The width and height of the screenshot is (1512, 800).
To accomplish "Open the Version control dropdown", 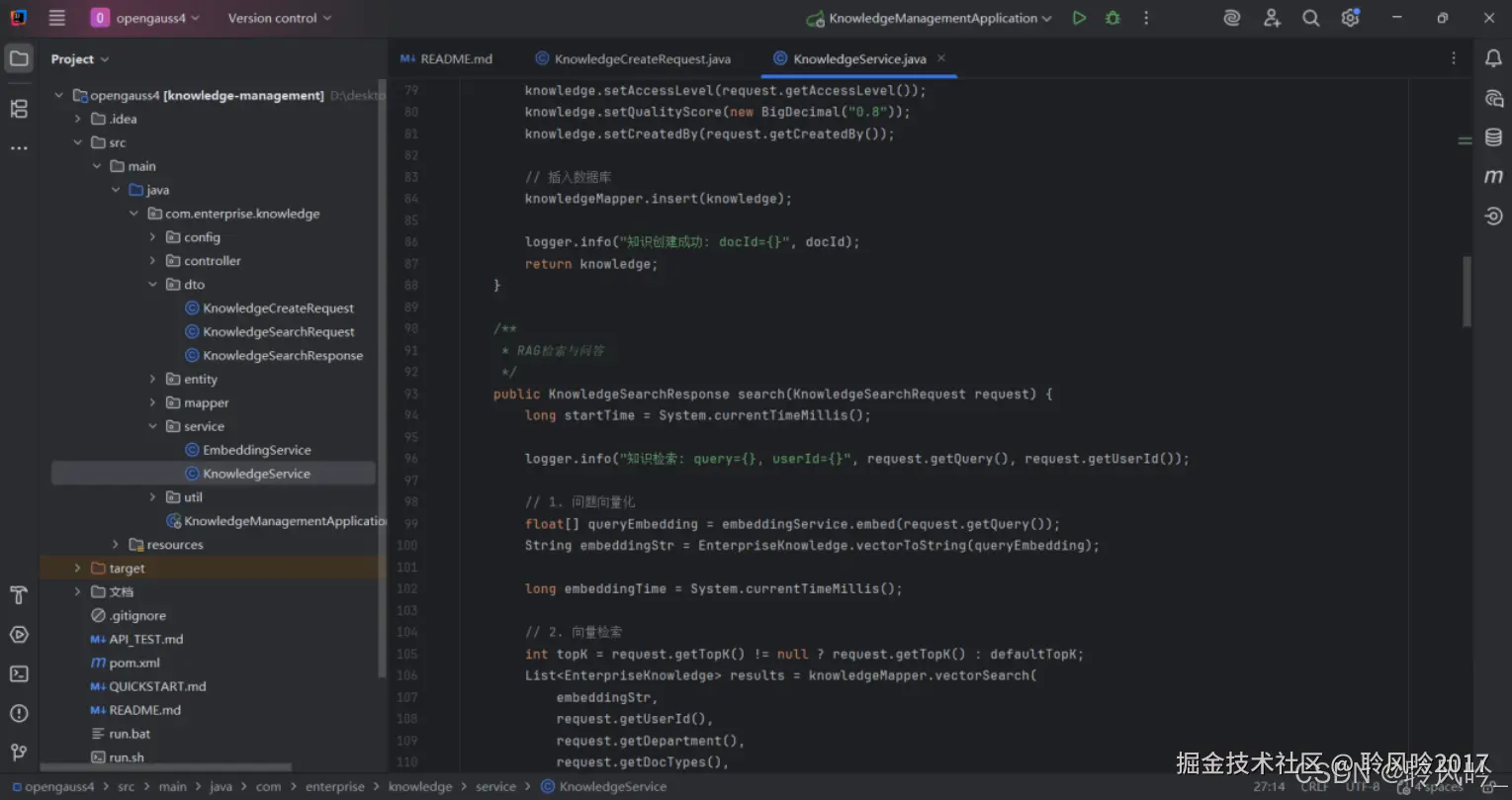I will [279, 18].
